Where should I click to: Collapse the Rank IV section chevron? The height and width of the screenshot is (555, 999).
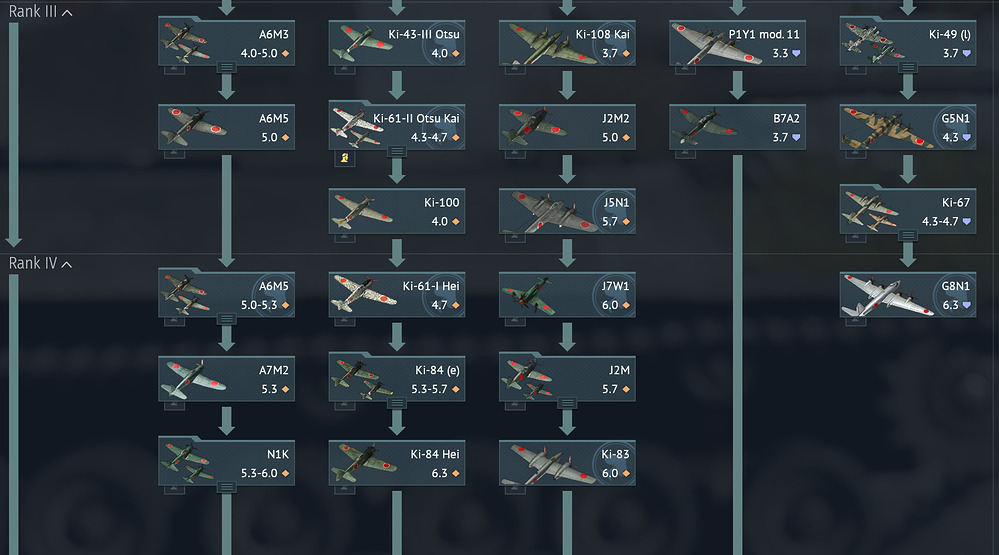coord(67,264)
